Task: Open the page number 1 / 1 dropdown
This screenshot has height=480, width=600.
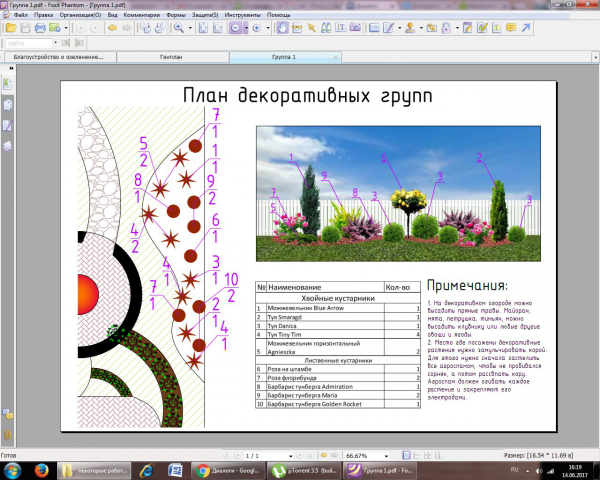Action: (290, 456)
